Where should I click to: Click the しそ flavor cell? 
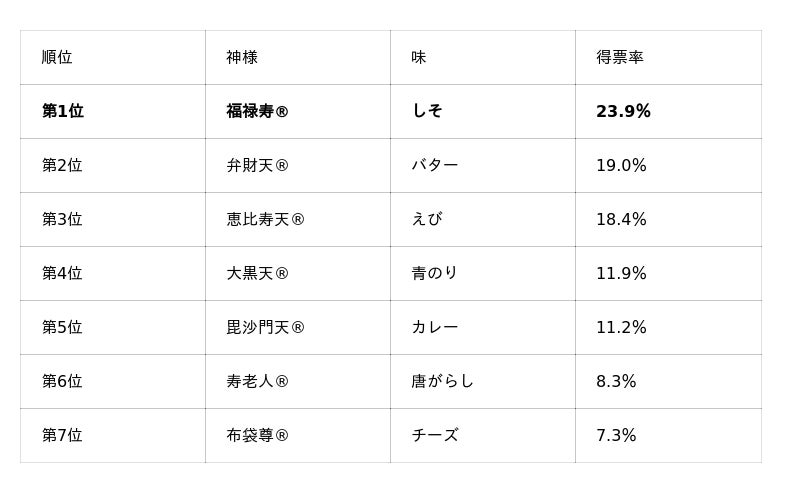pos(483,111)
